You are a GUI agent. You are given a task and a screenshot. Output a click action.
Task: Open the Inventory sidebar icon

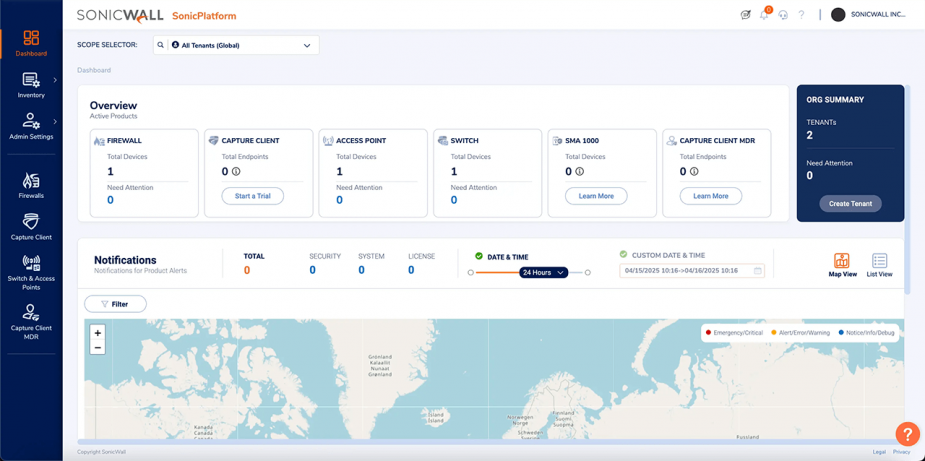pos(31,80)
